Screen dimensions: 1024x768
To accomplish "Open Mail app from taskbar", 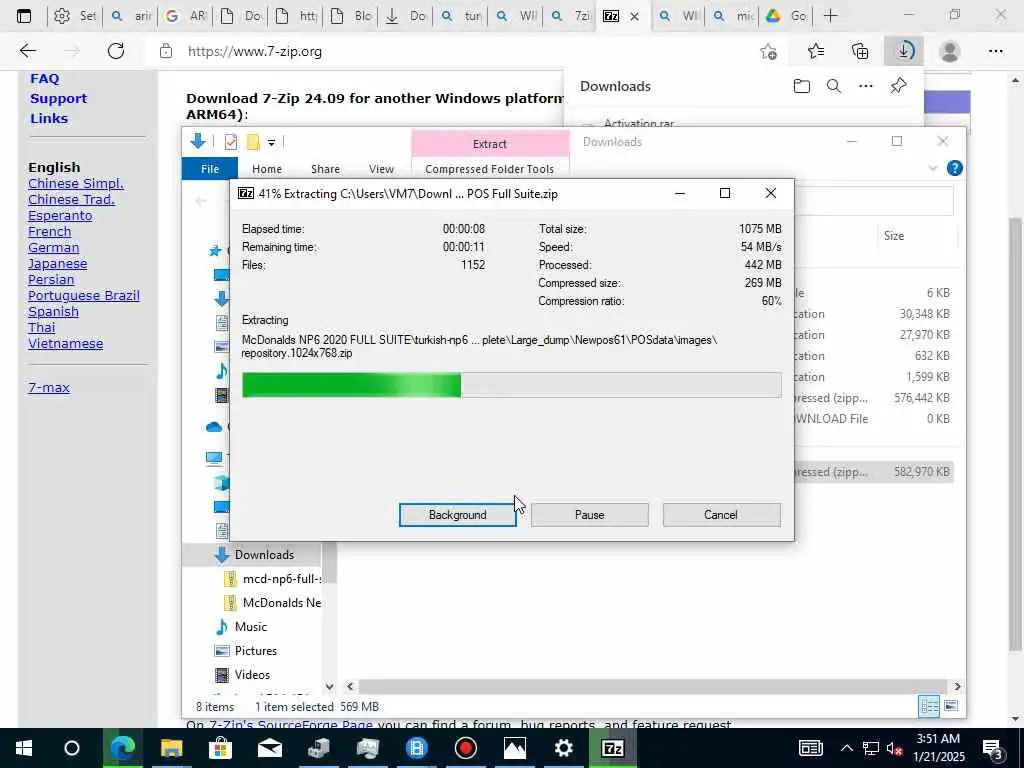I will (270, 748).
